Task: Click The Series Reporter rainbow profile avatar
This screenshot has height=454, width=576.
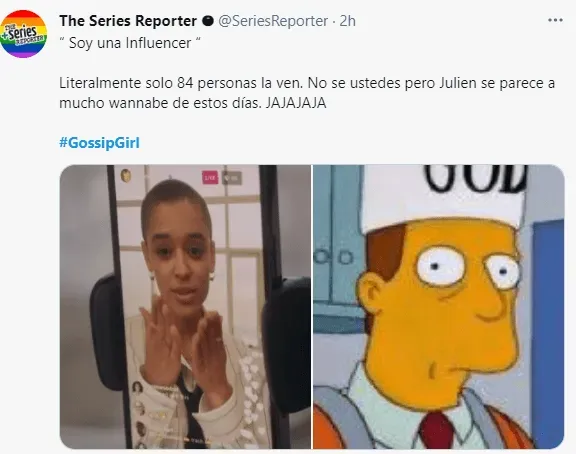Action: click(x=24, y=34)
